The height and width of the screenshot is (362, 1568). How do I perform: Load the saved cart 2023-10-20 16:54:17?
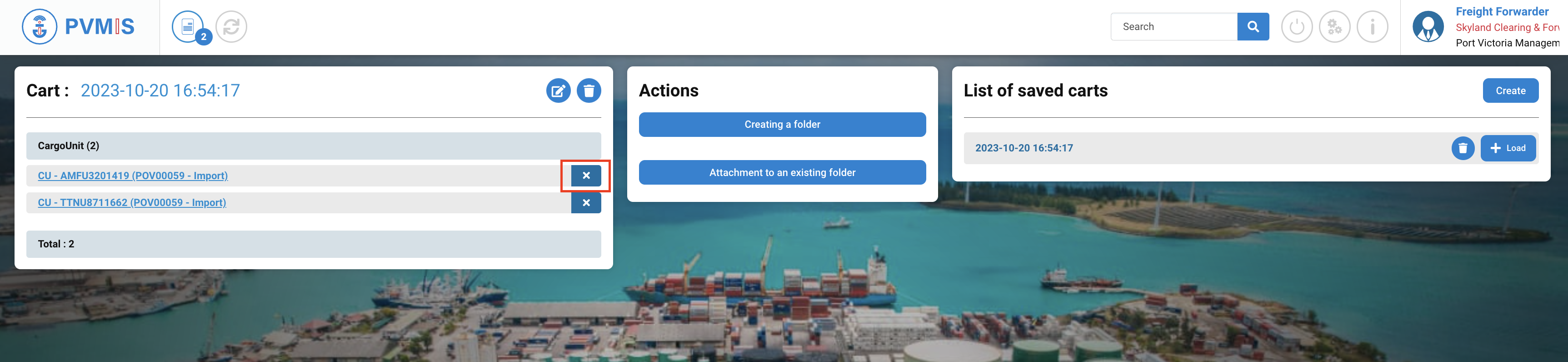[x=1508, y=148]
